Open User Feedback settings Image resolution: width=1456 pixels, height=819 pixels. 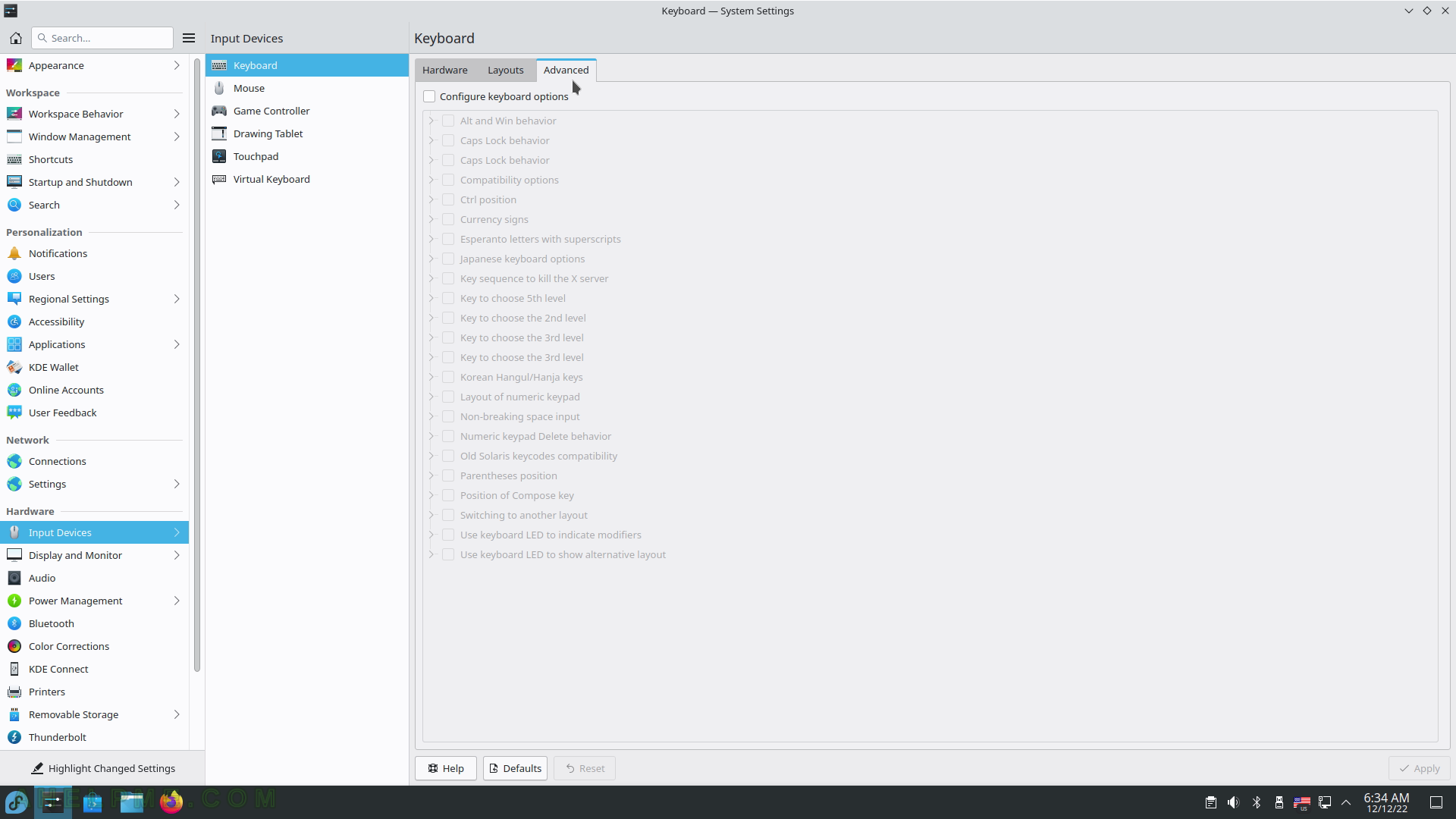(x=94, y=413)
